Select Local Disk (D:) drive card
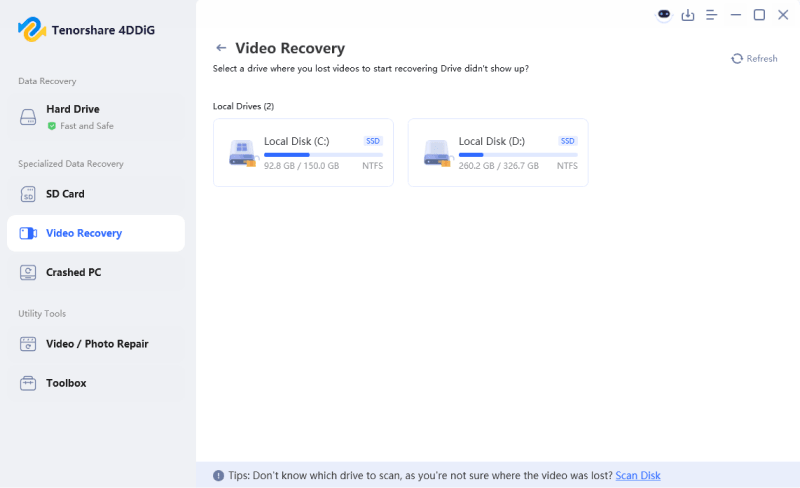 coord(498,152)
